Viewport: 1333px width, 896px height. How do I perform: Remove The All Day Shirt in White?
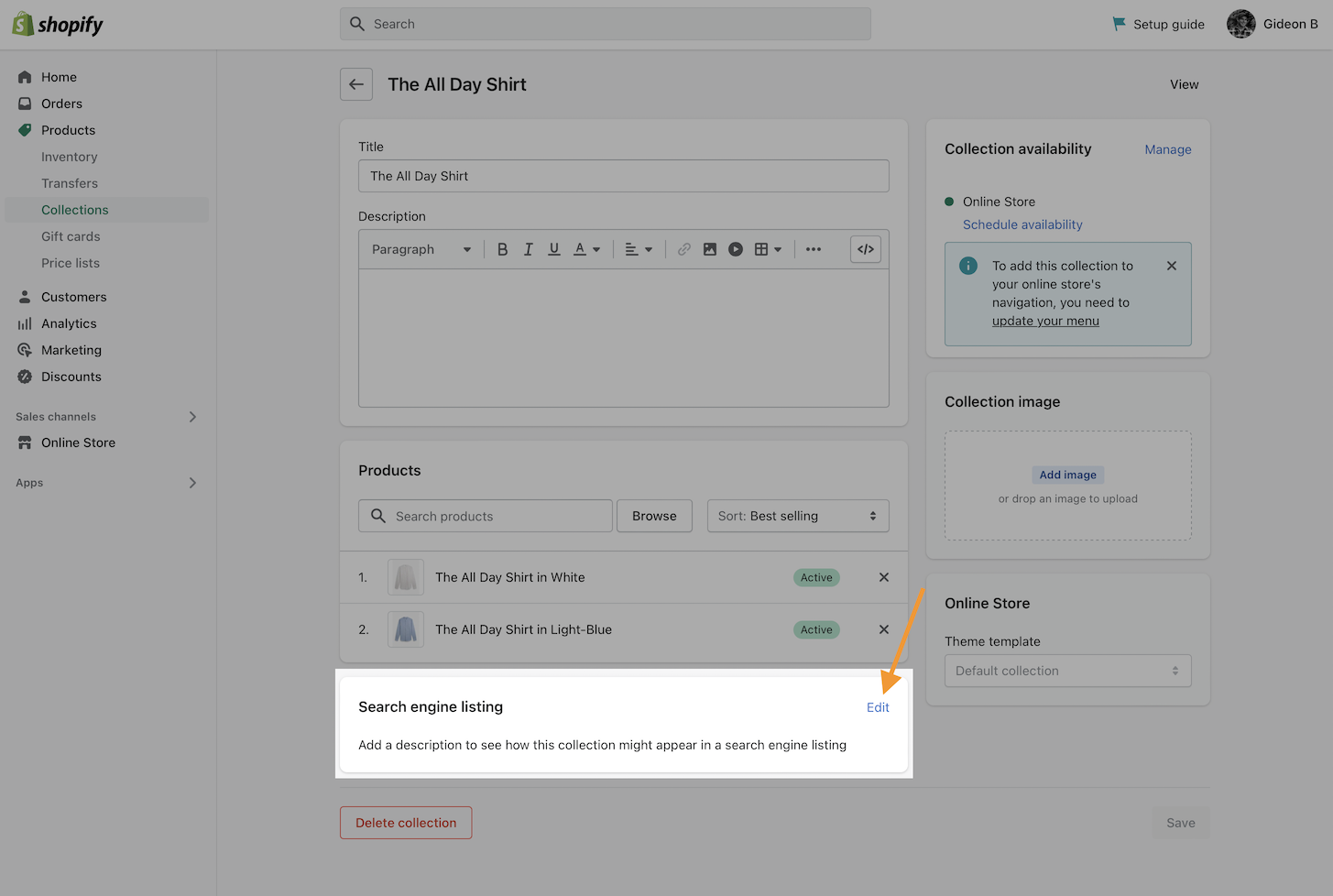tap(884, 577)
